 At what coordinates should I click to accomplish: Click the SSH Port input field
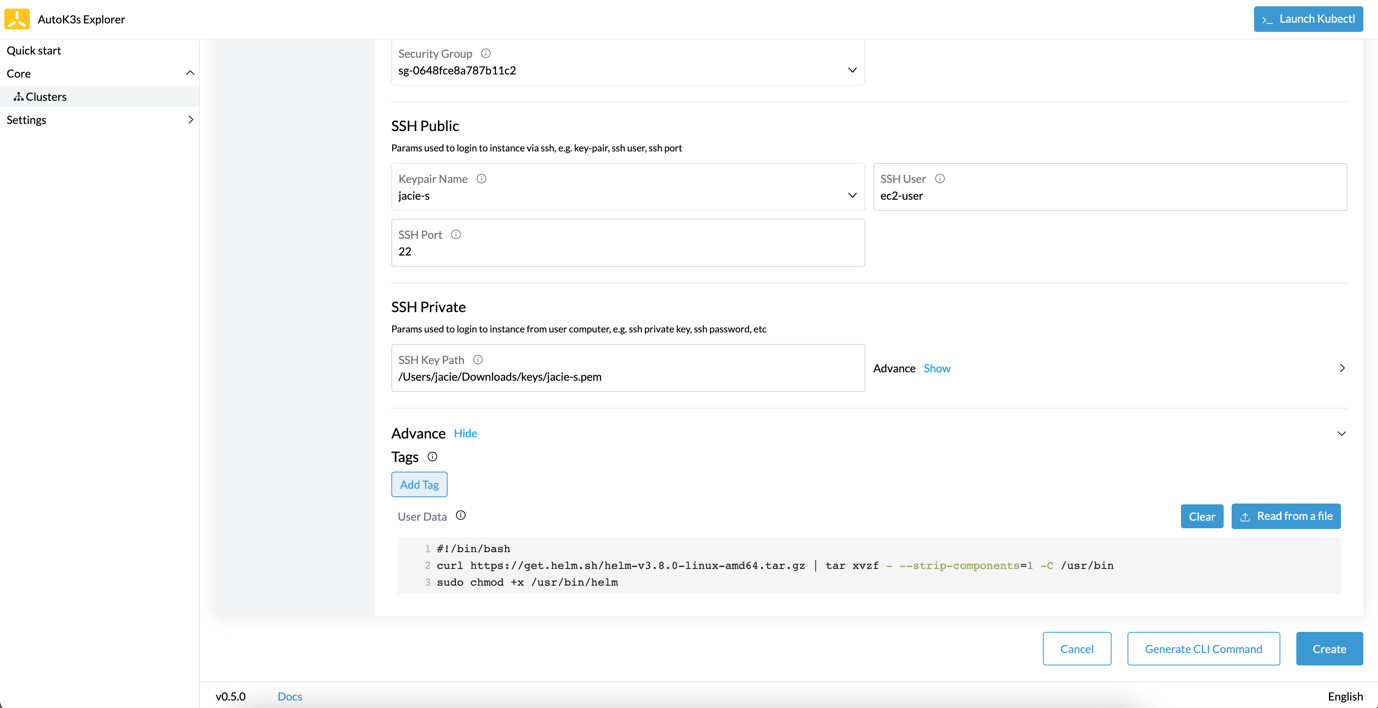point(627,251)
